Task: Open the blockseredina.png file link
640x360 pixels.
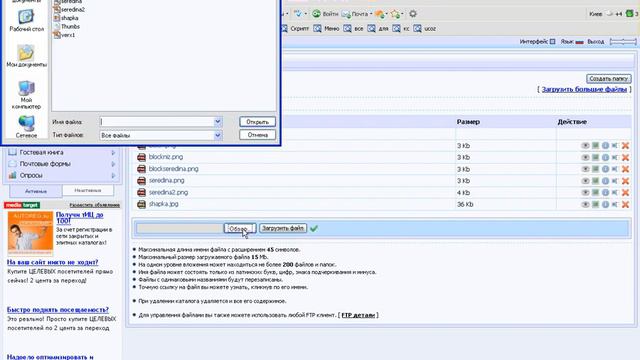Action: point(173,169)
